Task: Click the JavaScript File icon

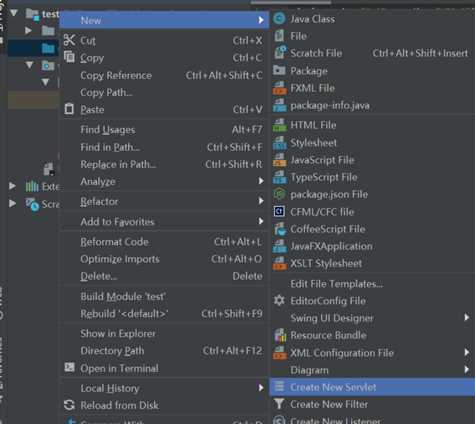Action: click(279, 160)
